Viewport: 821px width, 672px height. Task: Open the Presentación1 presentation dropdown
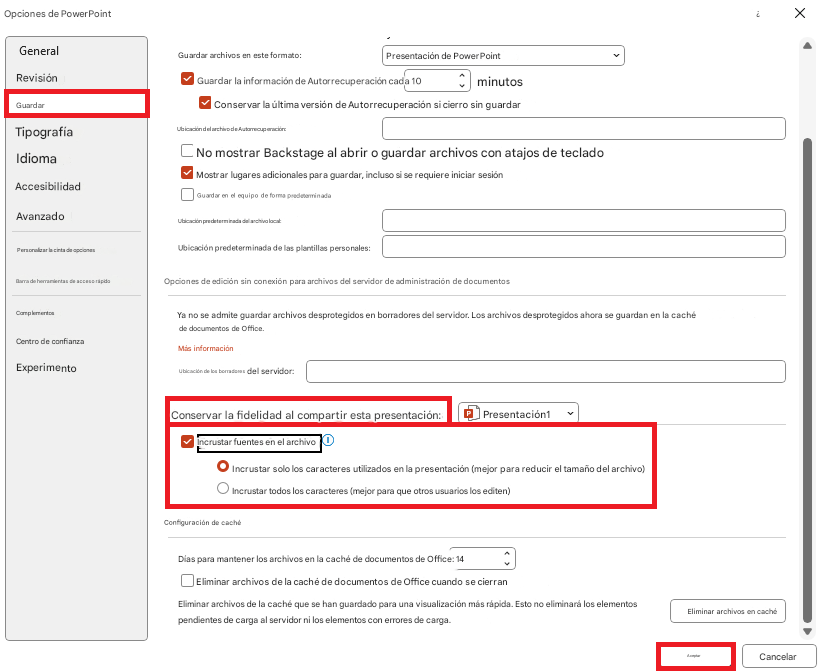click(x=518, y=413)
